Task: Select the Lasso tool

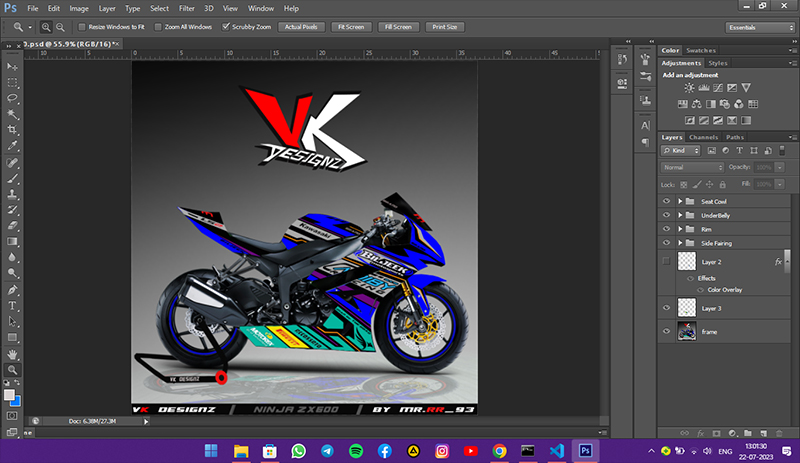Action: coord(13,98)
